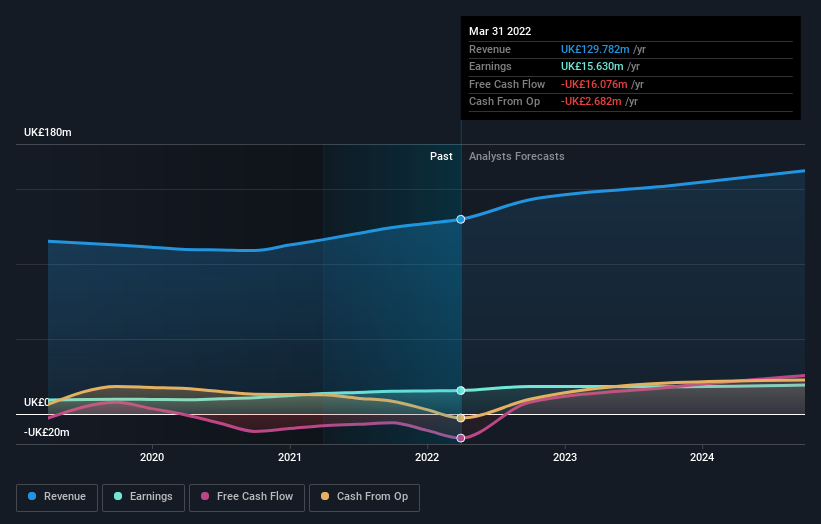This screenshot has height=524, width=821.
Task: Click the orange Cash From Op legend dot
Action: click(x=325, y=496)
